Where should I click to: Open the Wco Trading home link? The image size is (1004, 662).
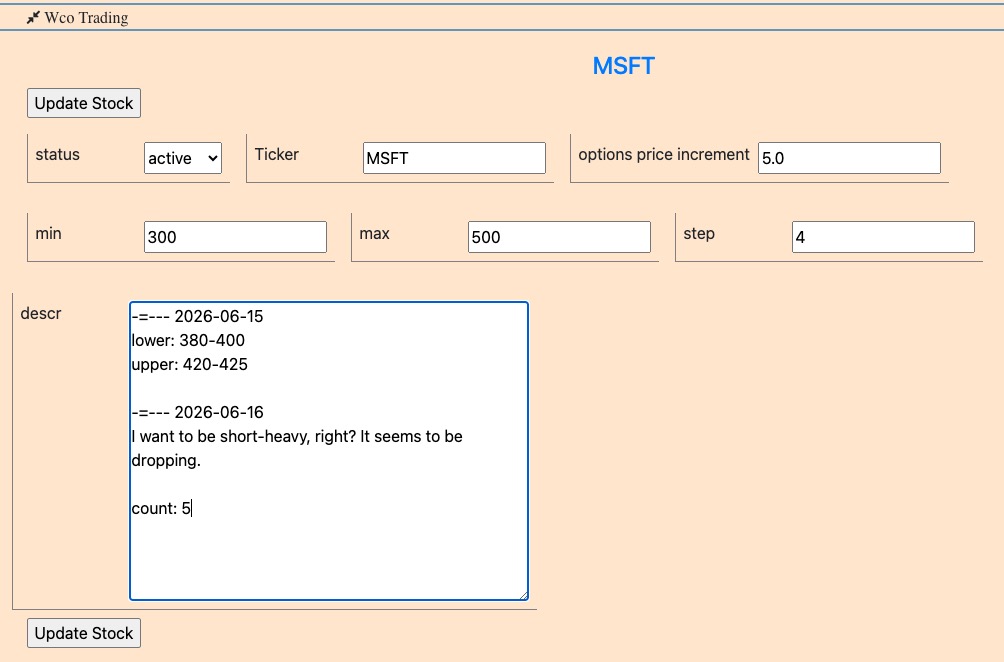tap(86, 18)
